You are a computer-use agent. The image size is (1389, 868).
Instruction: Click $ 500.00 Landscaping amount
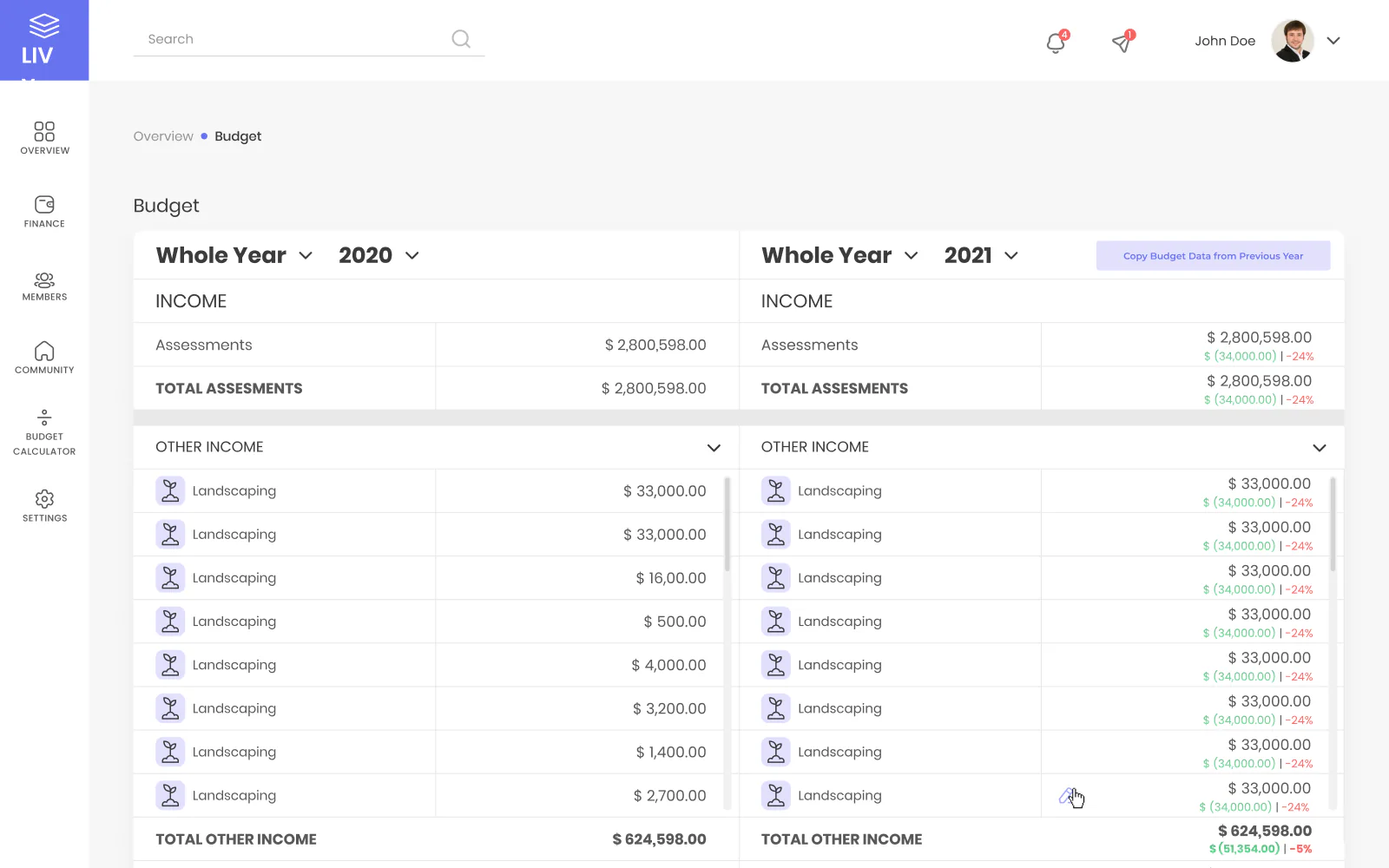675,621
